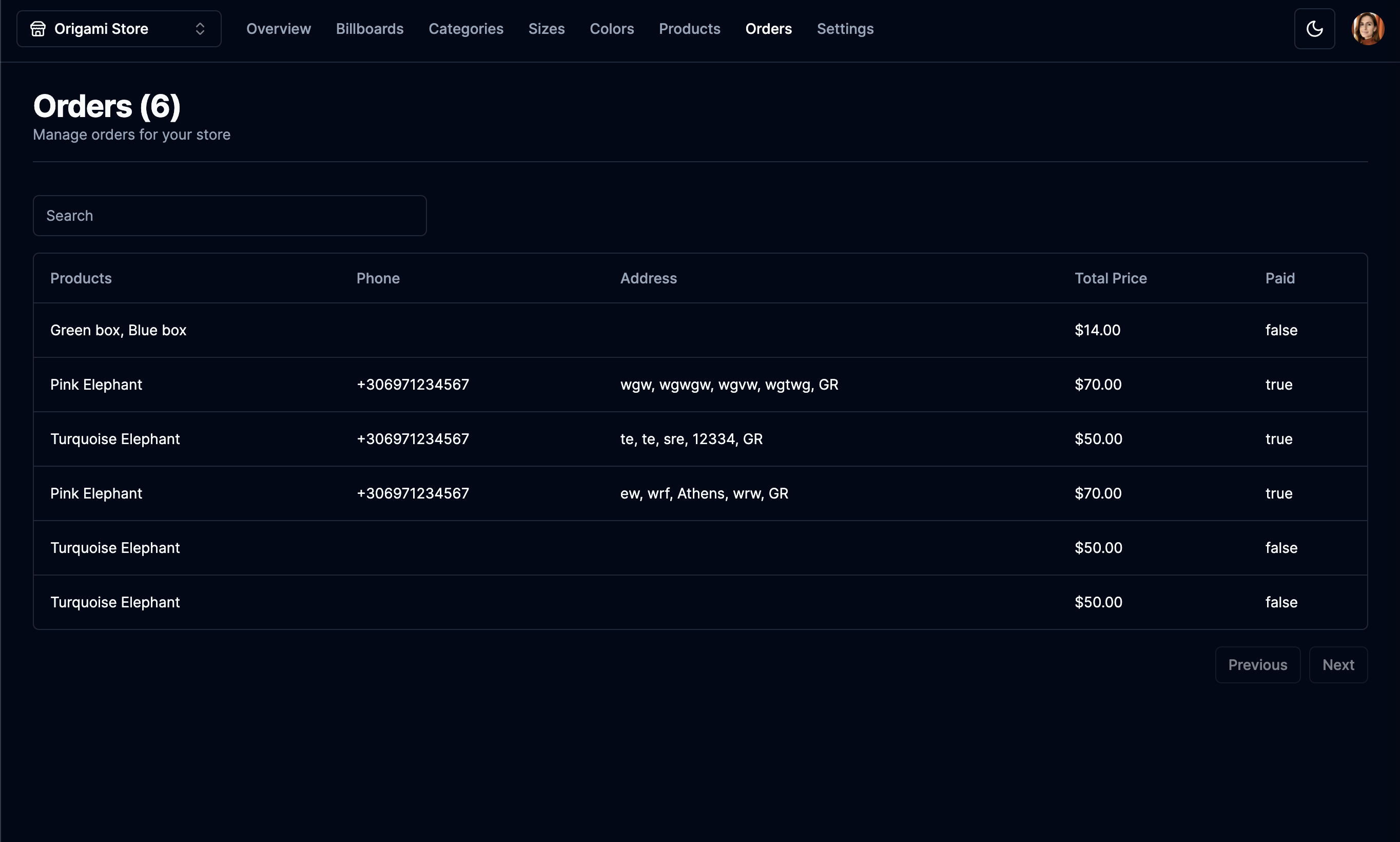1400x842 pixels.
Task: Open the Colors page
Action: tap(611, 29)
